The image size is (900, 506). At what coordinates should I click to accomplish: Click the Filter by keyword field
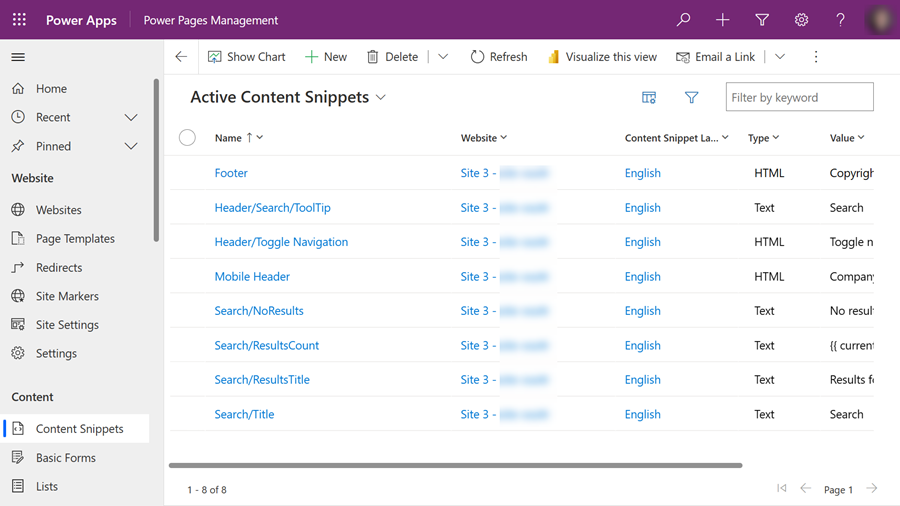(x=799, y=97)
